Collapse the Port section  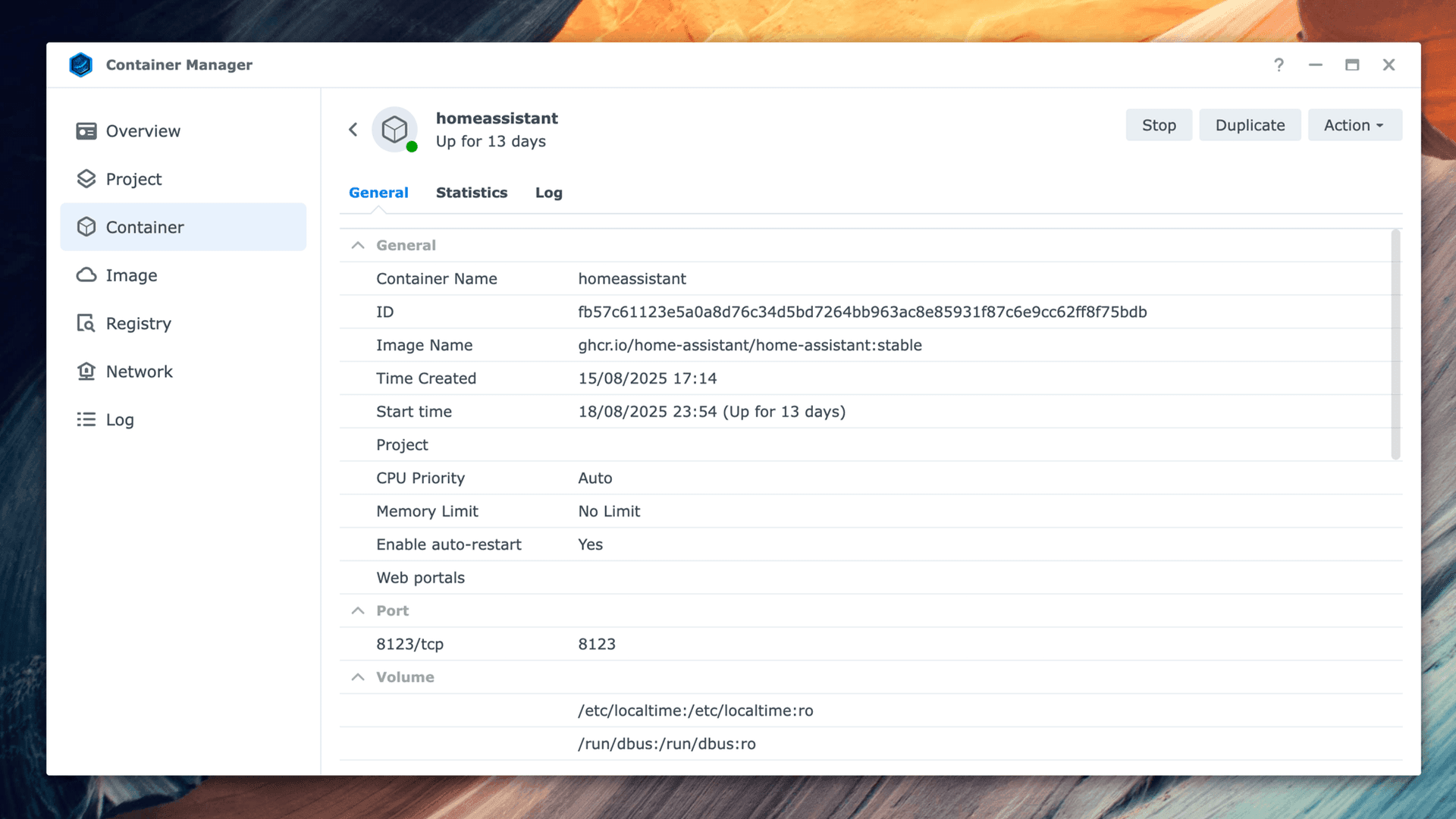[x=357, y=610]
